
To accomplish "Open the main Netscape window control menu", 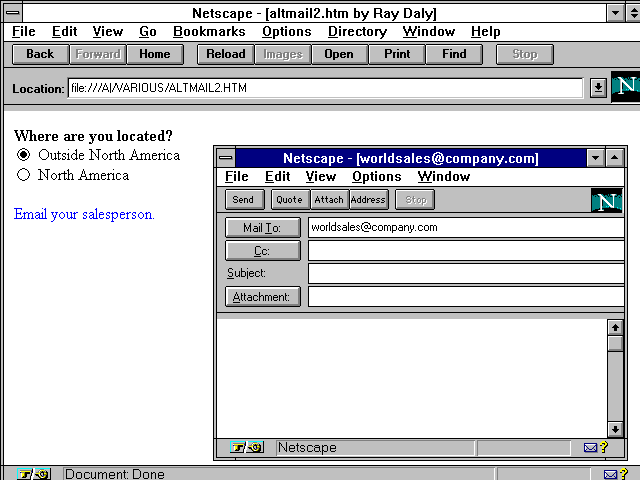I will [x=12, y=13].
